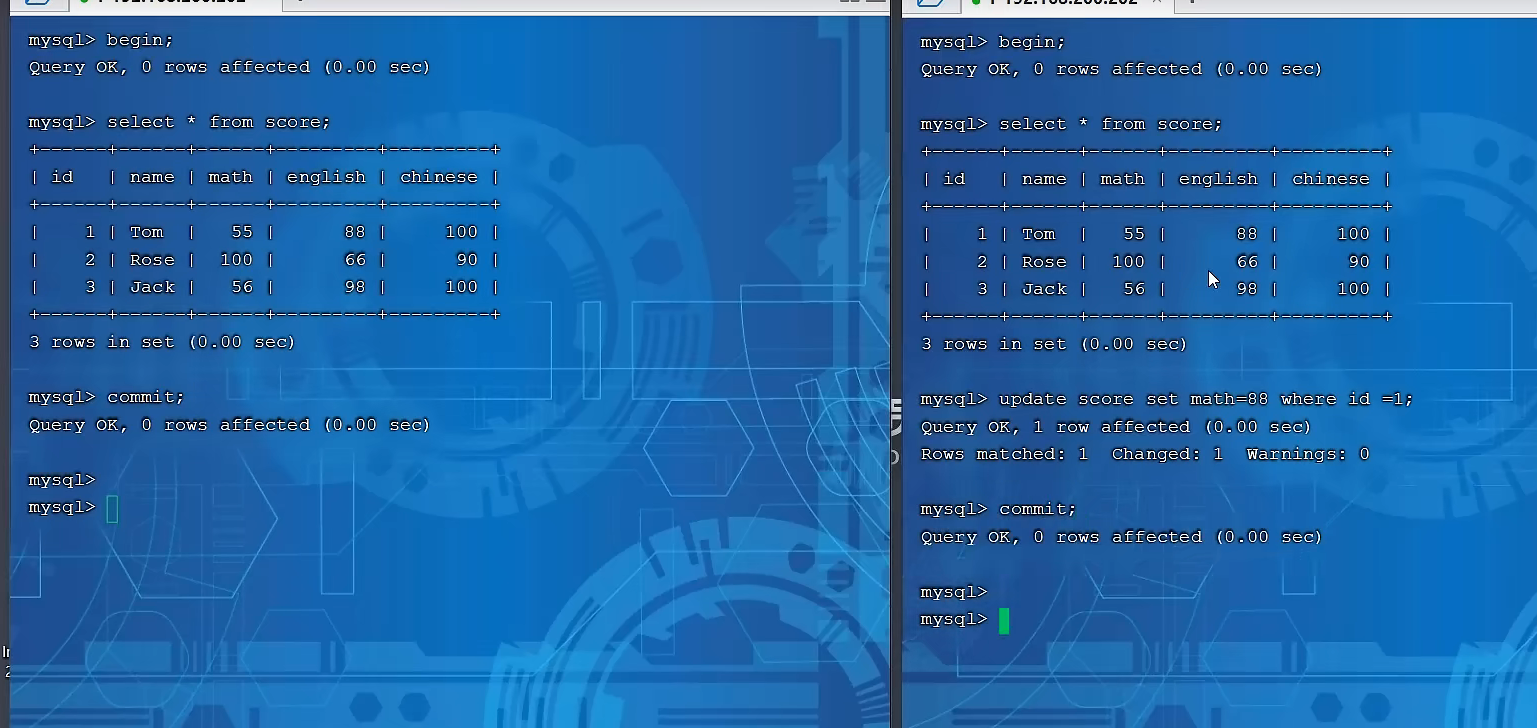
Task: Click the "name" column header in left terminal
Action: tap(152, 177)
